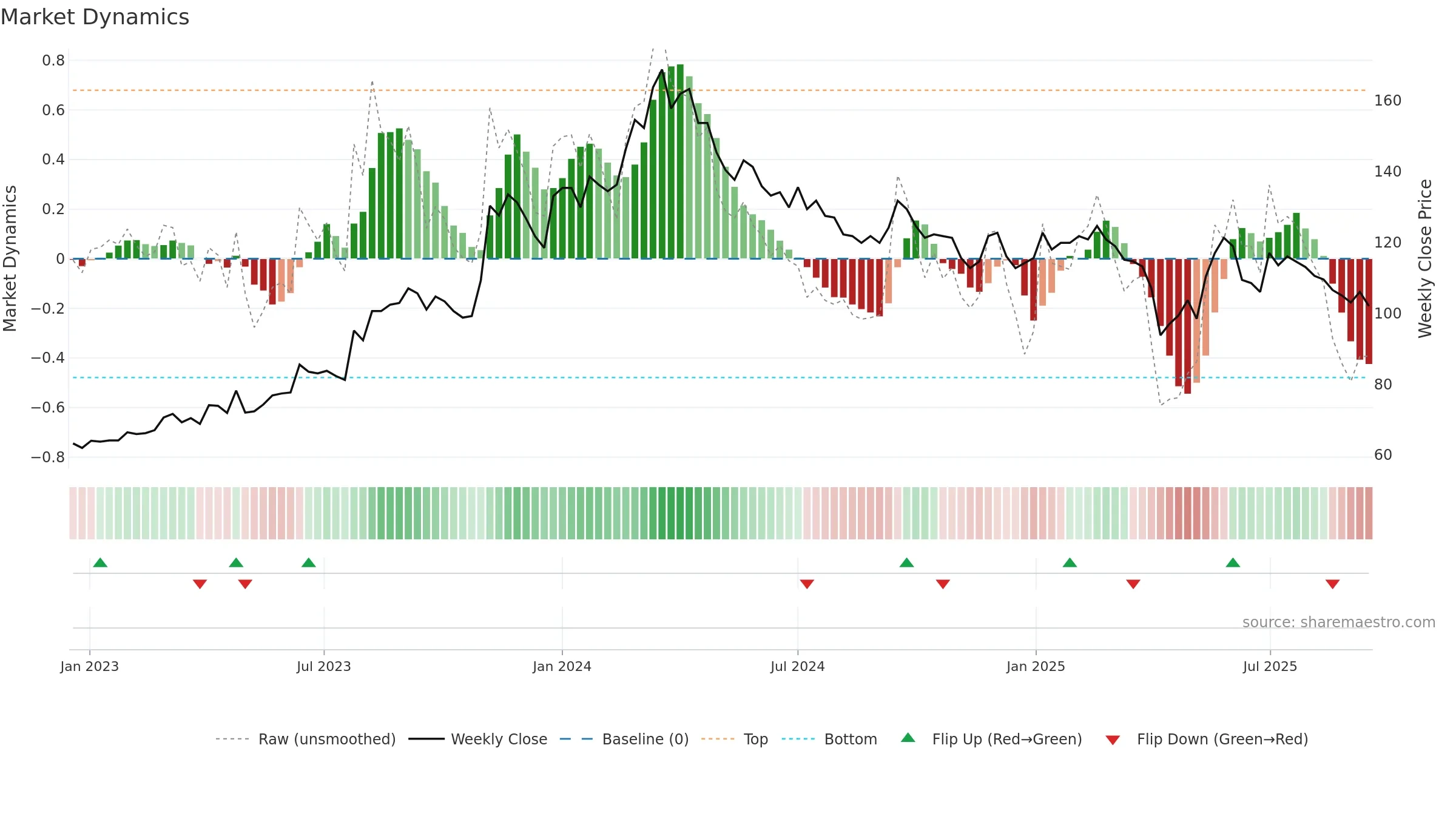Click the 100 right axis tick label
The image size is (1456, 819).
coord(1388,314)
